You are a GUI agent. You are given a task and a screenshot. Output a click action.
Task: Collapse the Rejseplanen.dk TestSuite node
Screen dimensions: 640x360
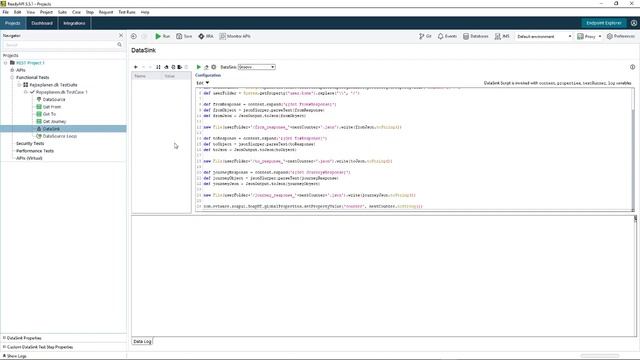pos(19,85)
